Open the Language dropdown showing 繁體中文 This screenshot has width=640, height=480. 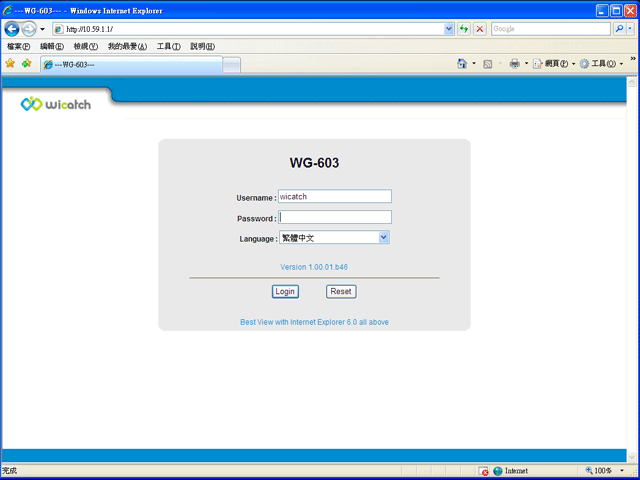pyautogui.click(x=334, y=238)
